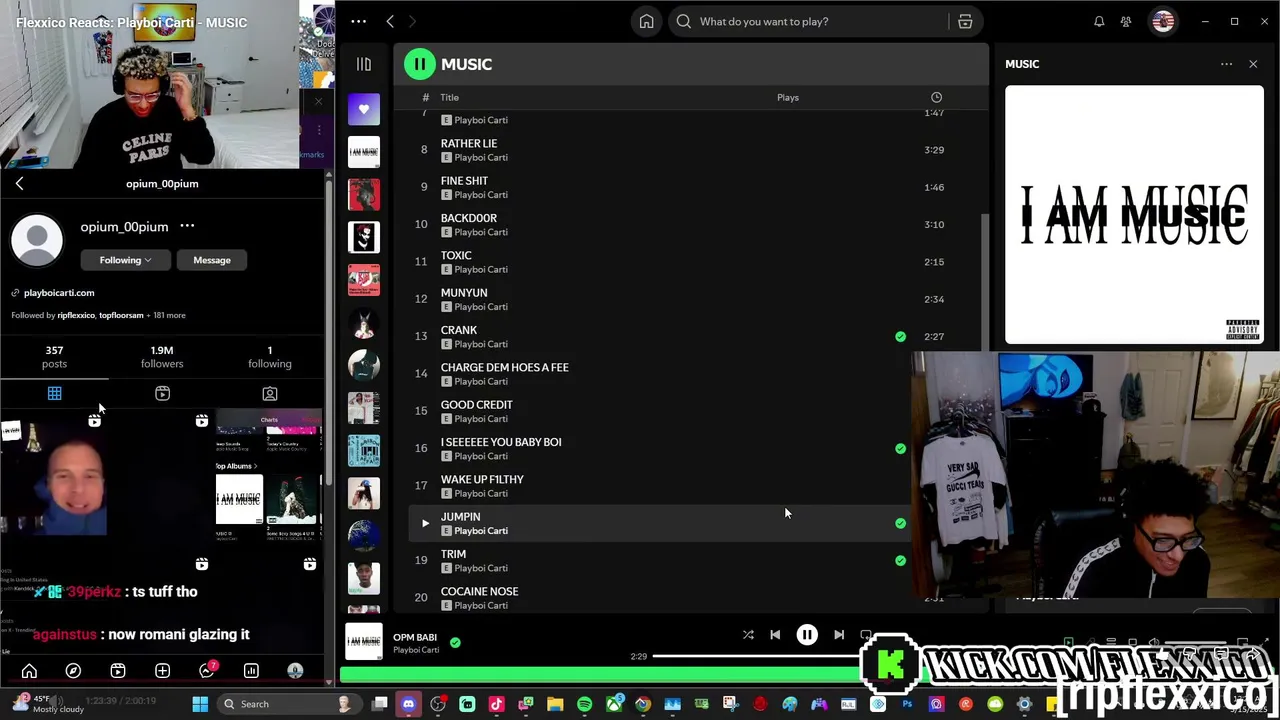Open Instagram messenger with notification badge
Screen dimensions: 1280x720
207,670
